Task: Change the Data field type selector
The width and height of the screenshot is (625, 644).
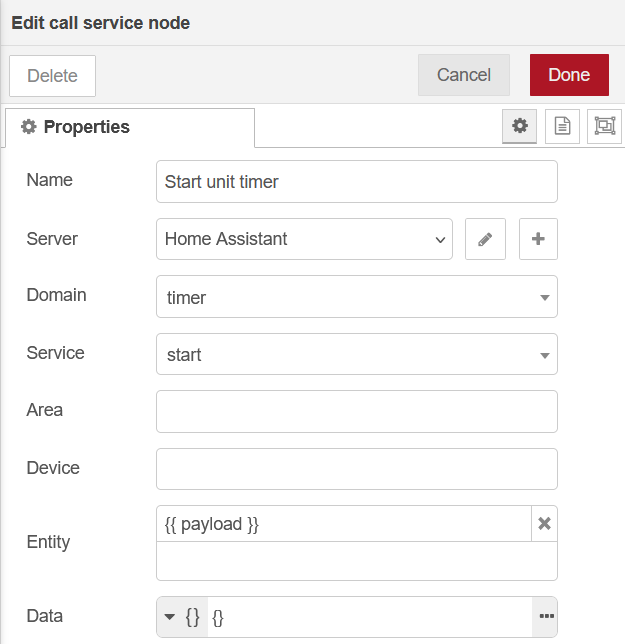Action: (182, 617)
